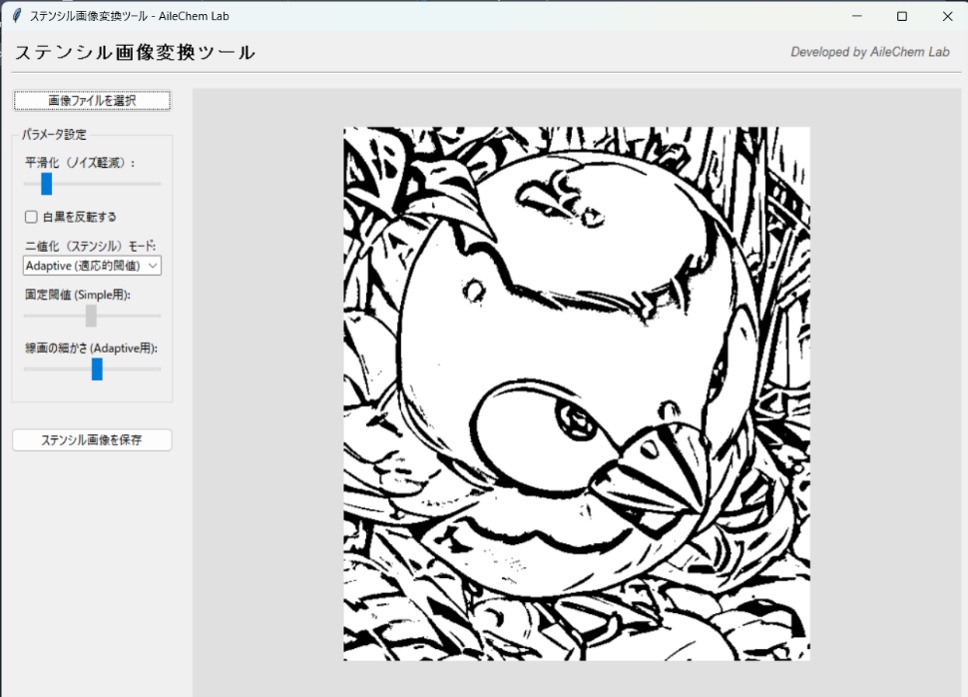Click the Developed by AileChem Lab text
This screenshot has width=968, height=697.
870,52
